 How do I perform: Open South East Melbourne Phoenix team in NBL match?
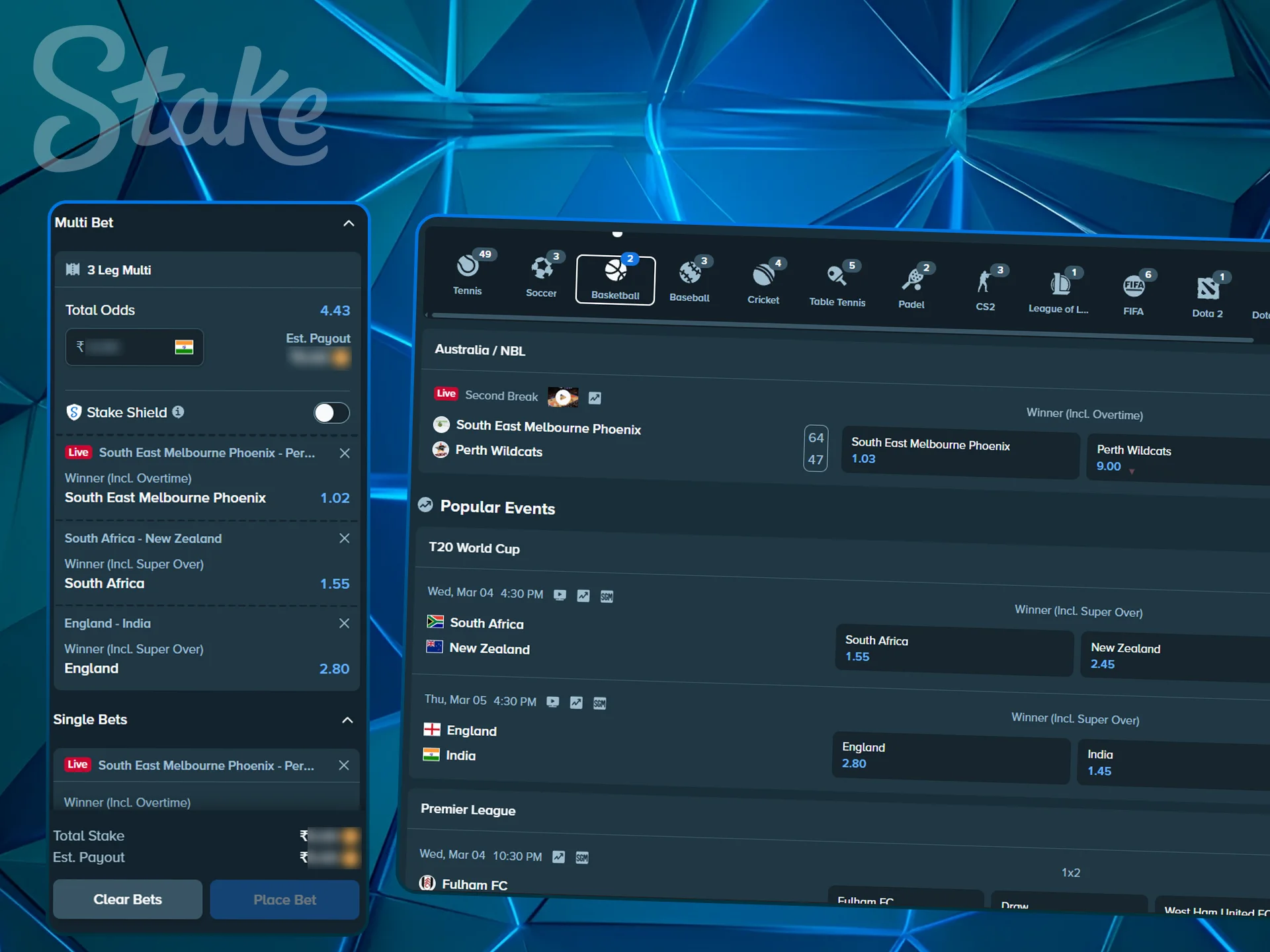pyautogui.click(x=548, y=427)
